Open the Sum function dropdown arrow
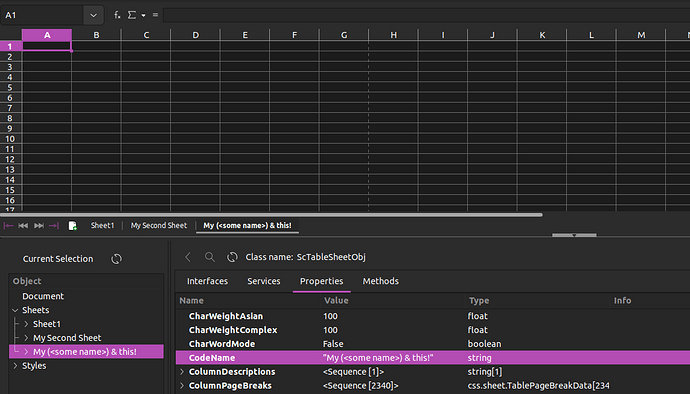The width and height of the screenshot is (690, 394). [x=143, y=15]
